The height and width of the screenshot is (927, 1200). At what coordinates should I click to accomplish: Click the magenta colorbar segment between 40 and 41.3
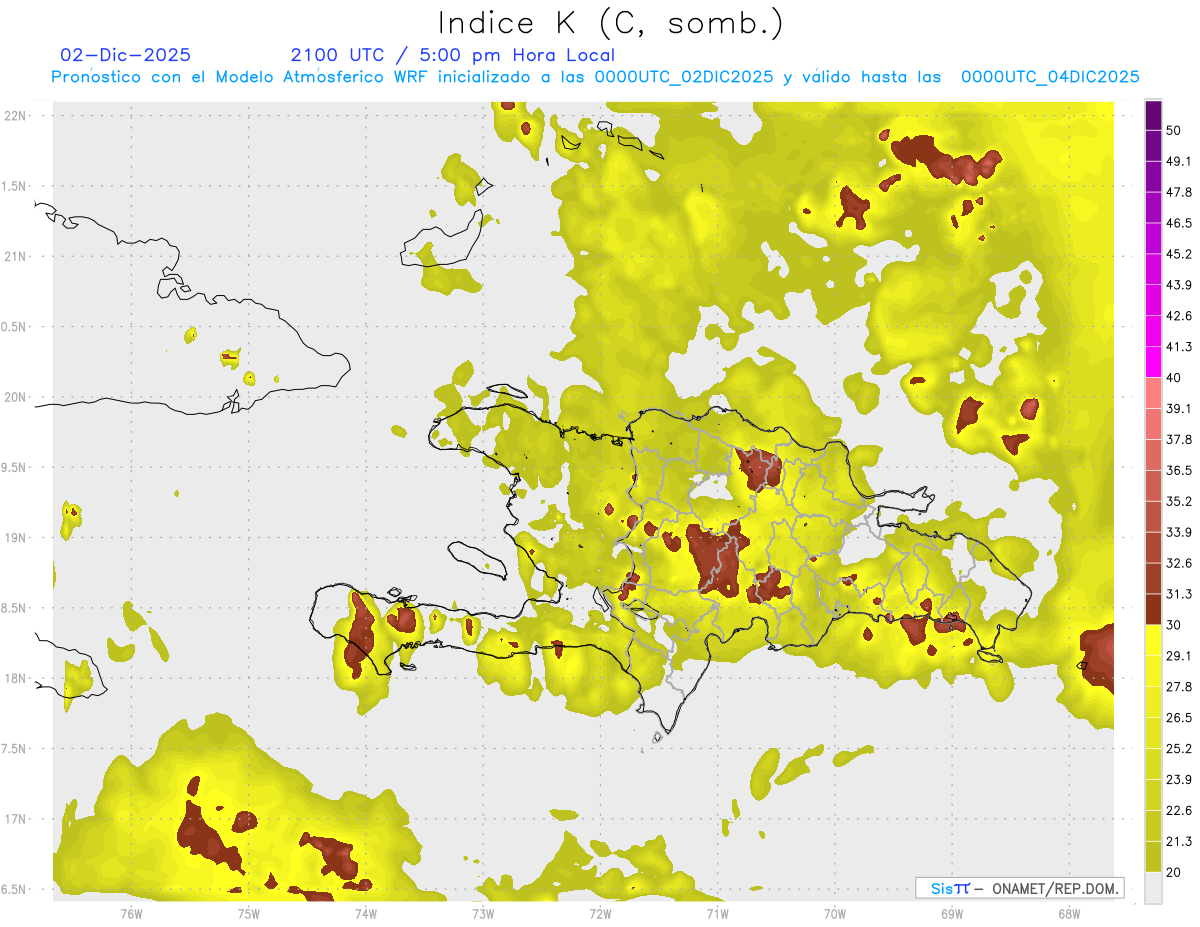click(1153, 362)
